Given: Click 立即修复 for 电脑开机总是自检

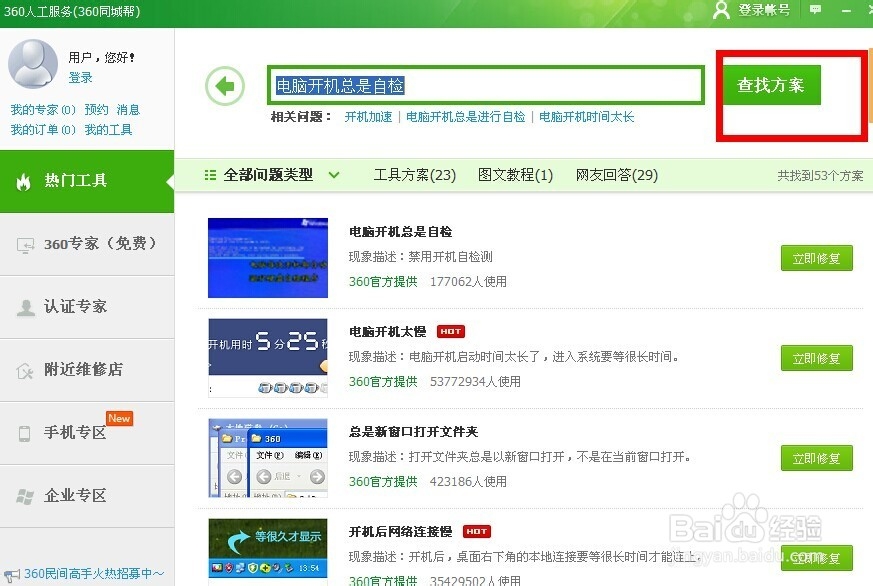Looking at the screenshot, I should pos(817,258).
